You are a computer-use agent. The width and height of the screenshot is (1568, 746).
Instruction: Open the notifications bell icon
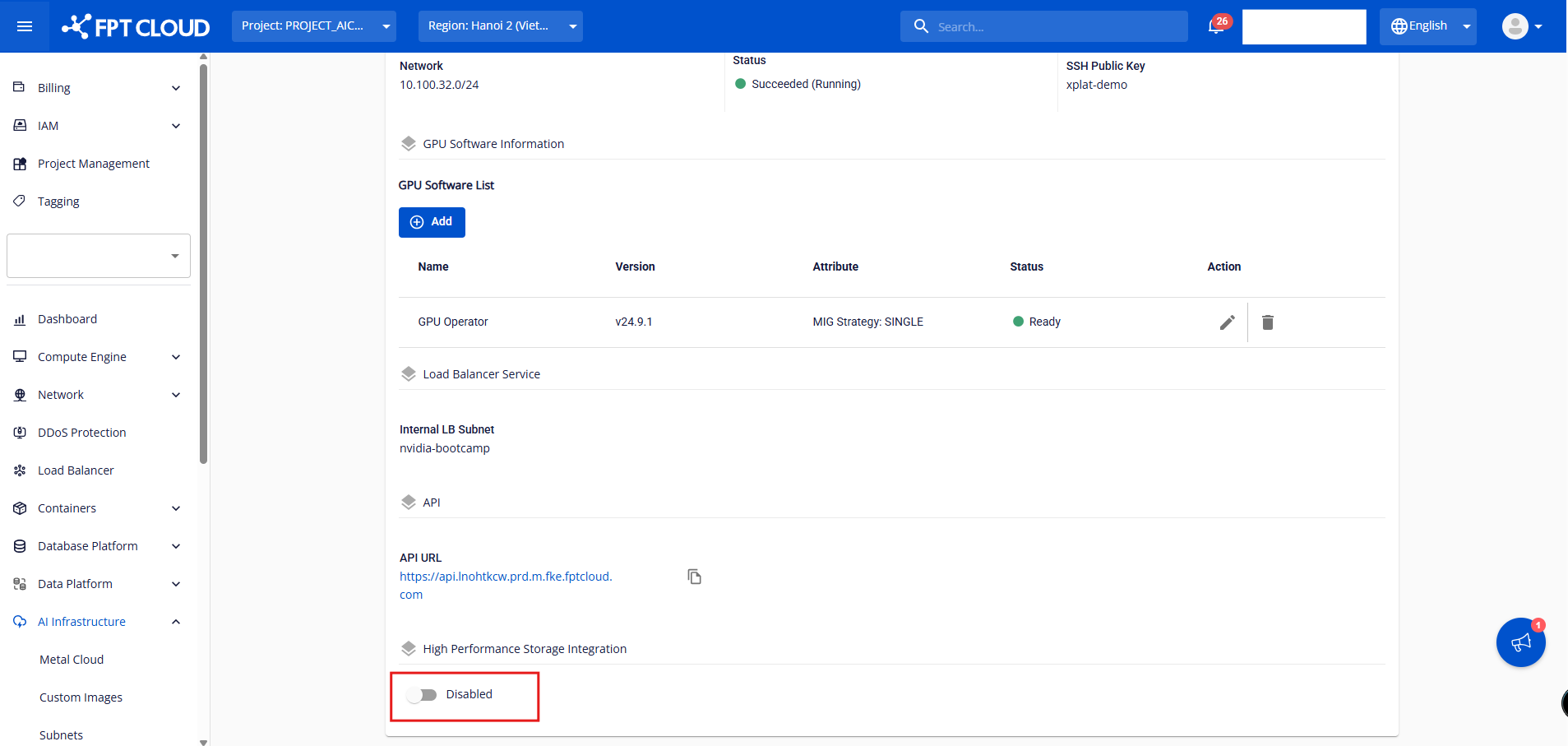(1216, 26)
